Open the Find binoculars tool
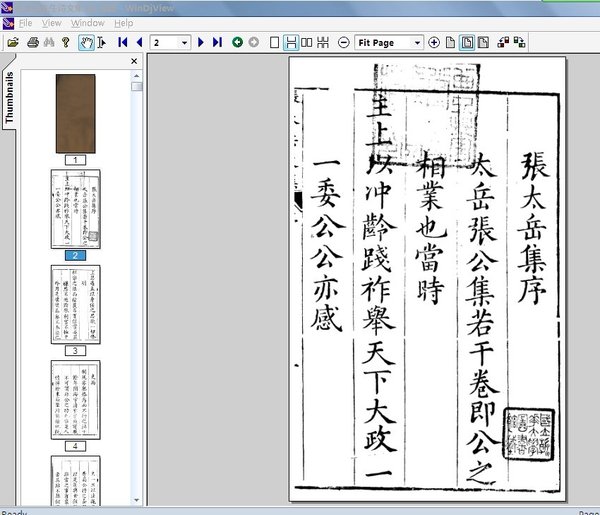Viewport: 600px width, 515px height. pyautogui.click(x=49, y=43)
